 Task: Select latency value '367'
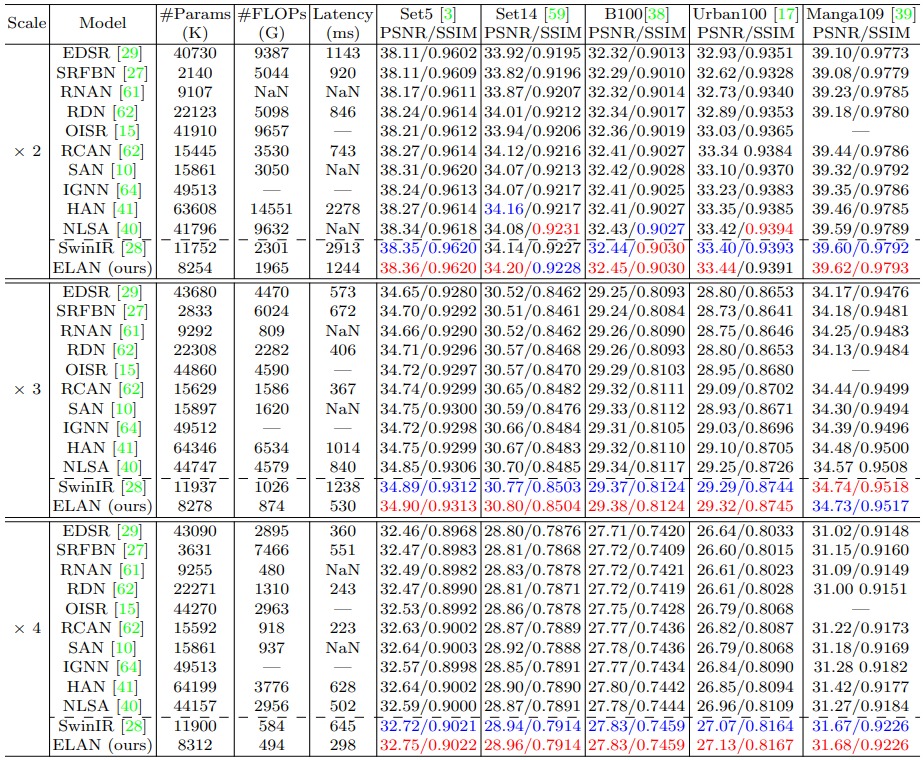342,389
